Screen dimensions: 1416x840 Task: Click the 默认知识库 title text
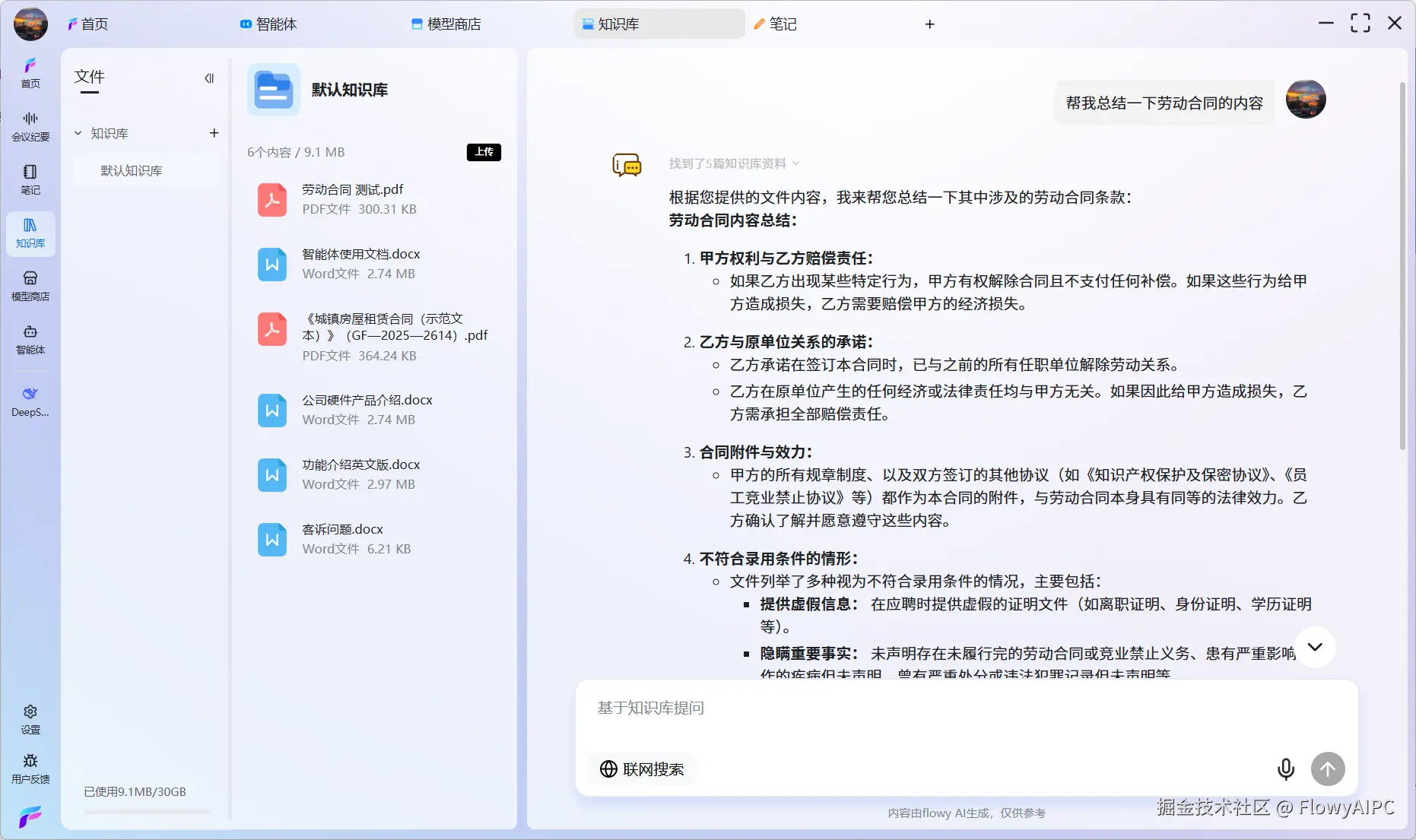point(350,90)
